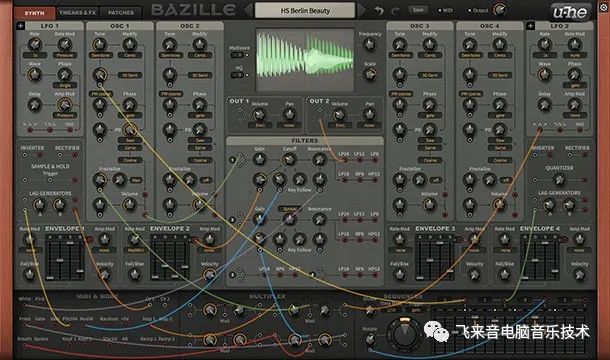The width and height of the screenshot is (610, 360).
Task: Click the plus icon beside LFO 1
Action: (x=21, y=26)
